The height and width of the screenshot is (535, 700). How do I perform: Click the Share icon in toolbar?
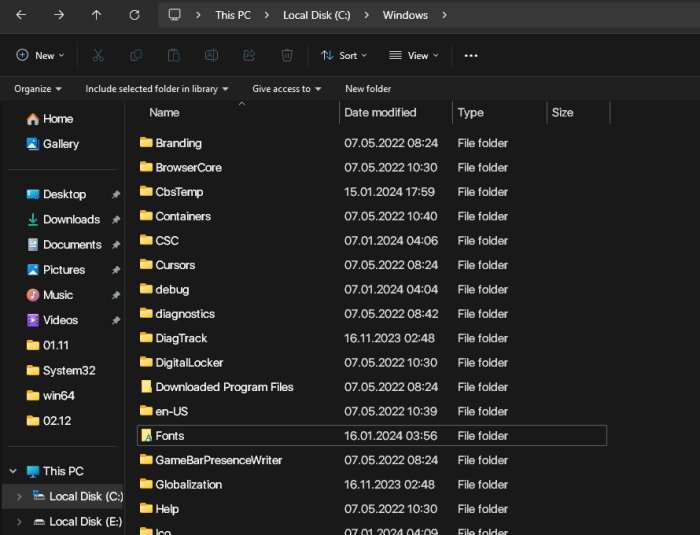(x=249, y=55)
